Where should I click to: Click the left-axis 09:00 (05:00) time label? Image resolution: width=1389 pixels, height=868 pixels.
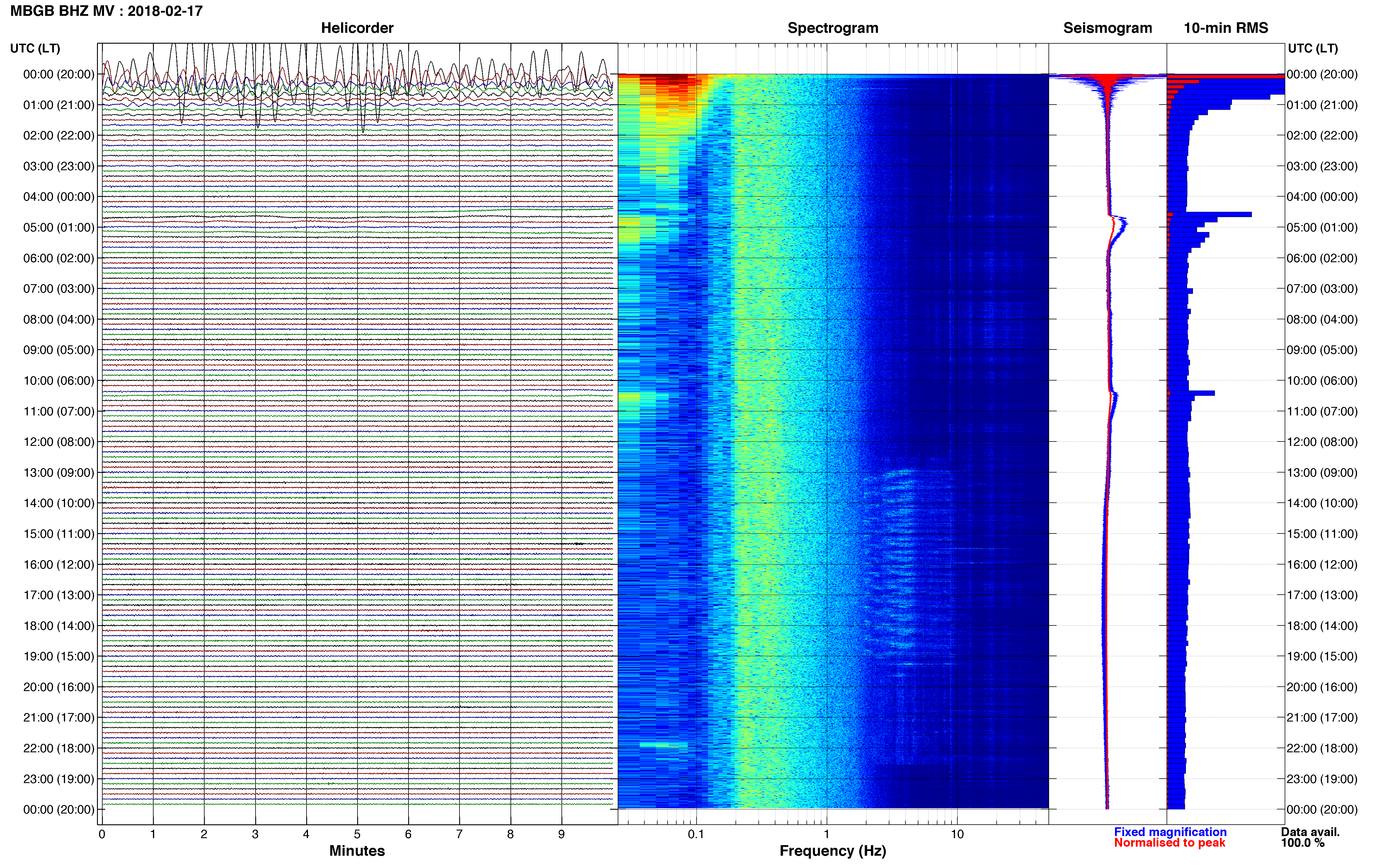point(59,350)
